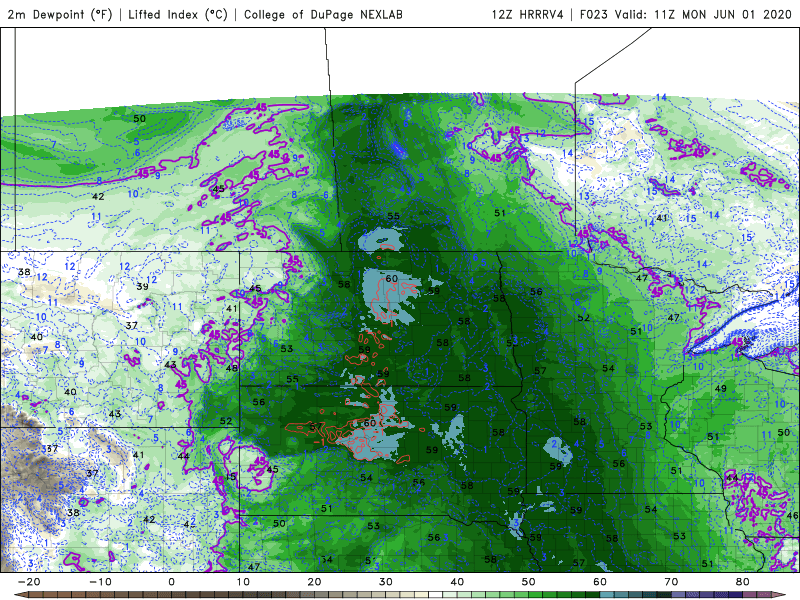Click the black '39' dewpoint value on the map
The width and height of the screenshot is (800, 600).
(x=142, y=286)
